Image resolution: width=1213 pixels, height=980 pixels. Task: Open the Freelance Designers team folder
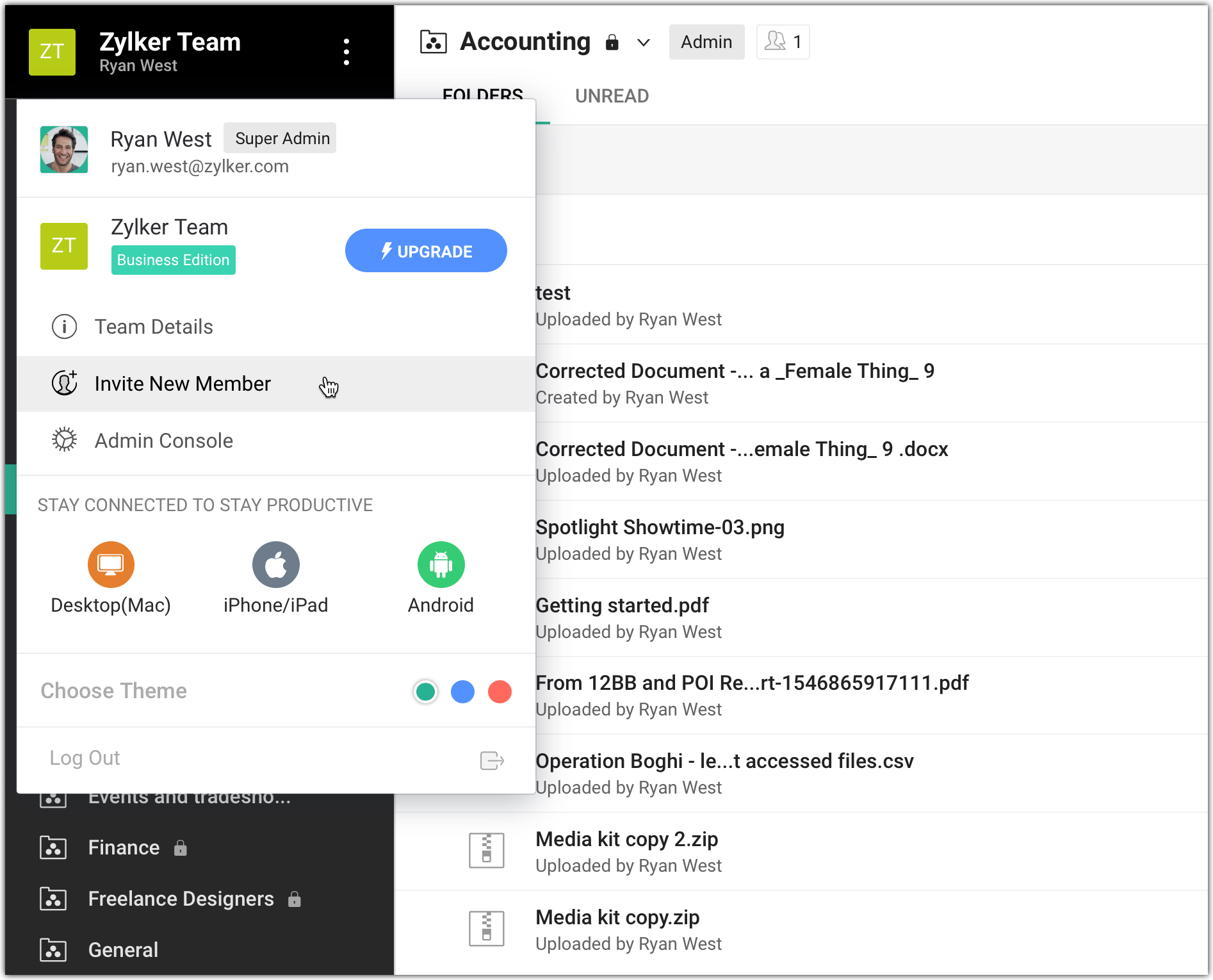click(x=181, y=899)
